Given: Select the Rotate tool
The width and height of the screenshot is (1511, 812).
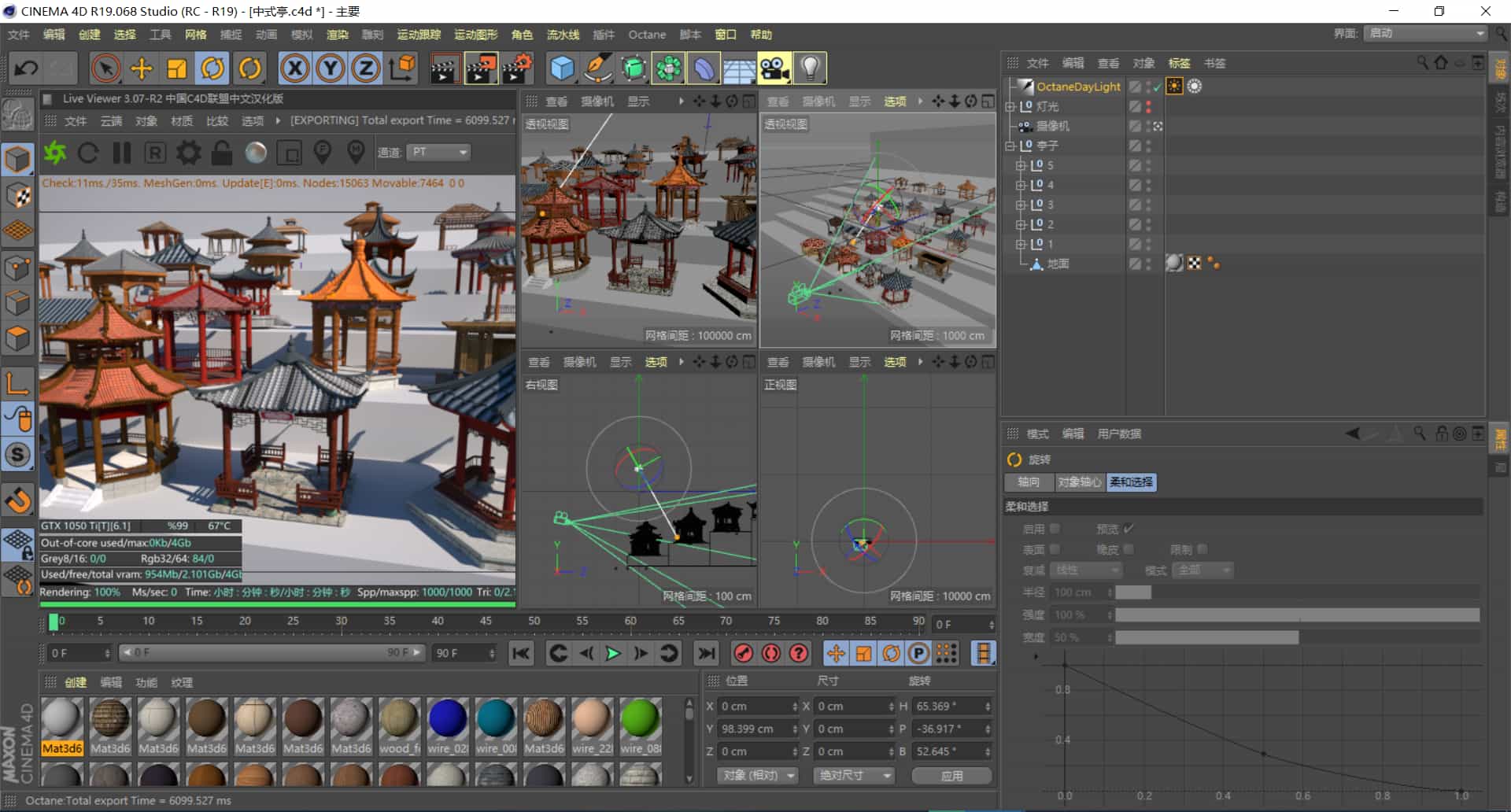Looking at the screenshot, I should [x=212, y=68].
